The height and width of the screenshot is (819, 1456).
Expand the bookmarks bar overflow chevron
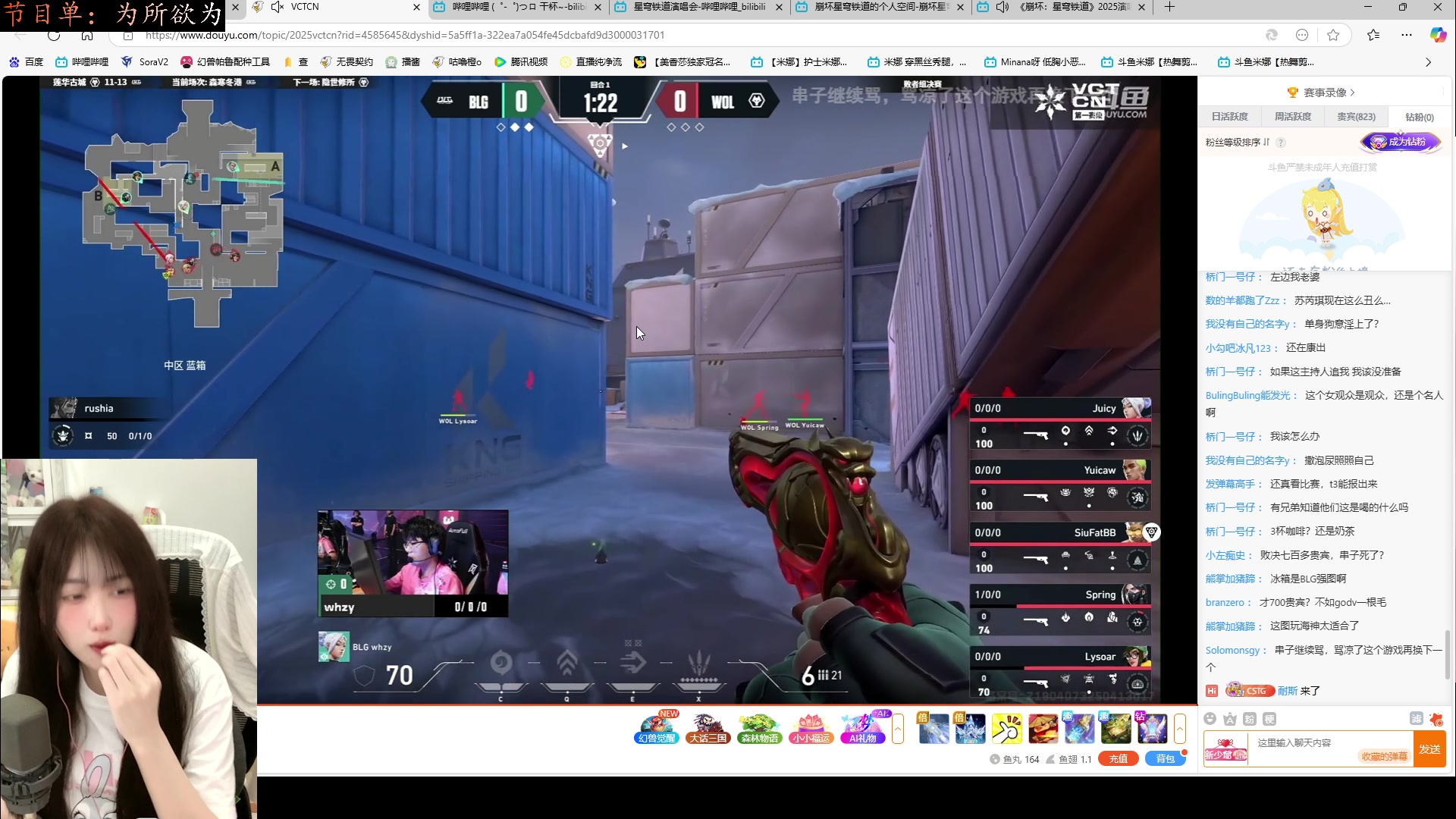point(1428,62)
